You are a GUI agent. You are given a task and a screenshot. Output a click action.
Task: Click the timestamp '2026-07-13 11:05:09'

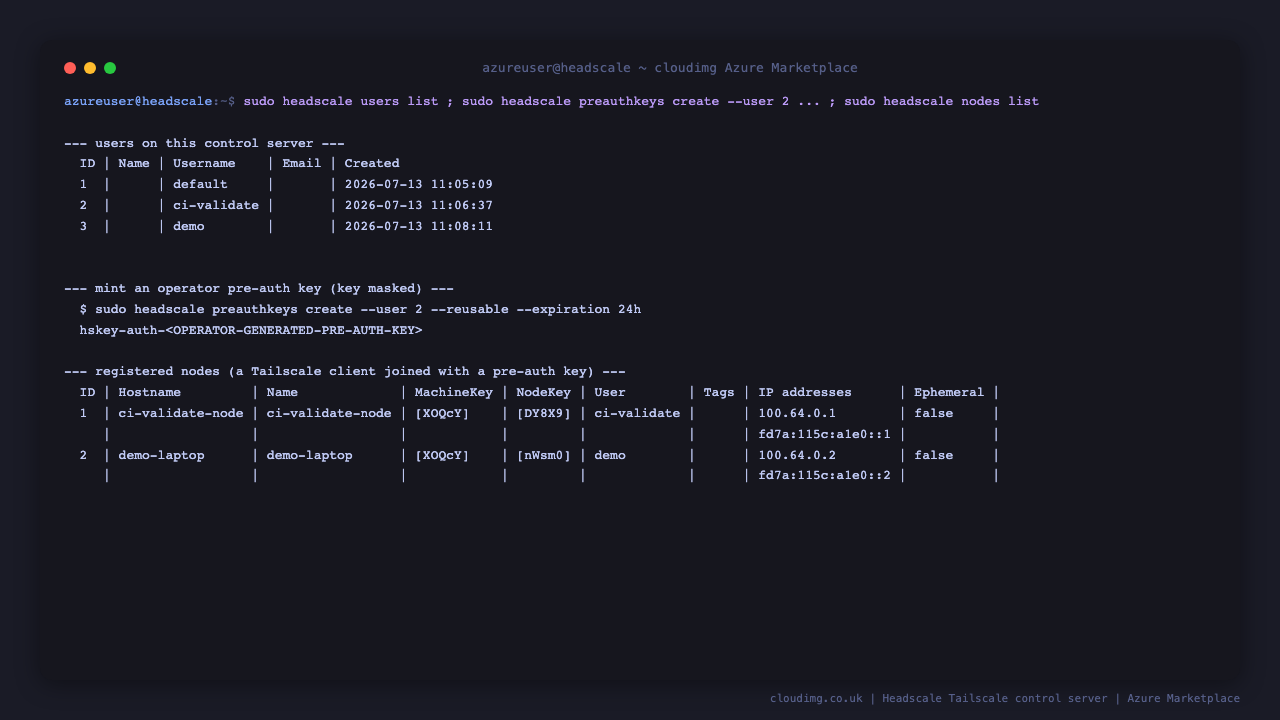pyautogui.click(x=419, y=184)
